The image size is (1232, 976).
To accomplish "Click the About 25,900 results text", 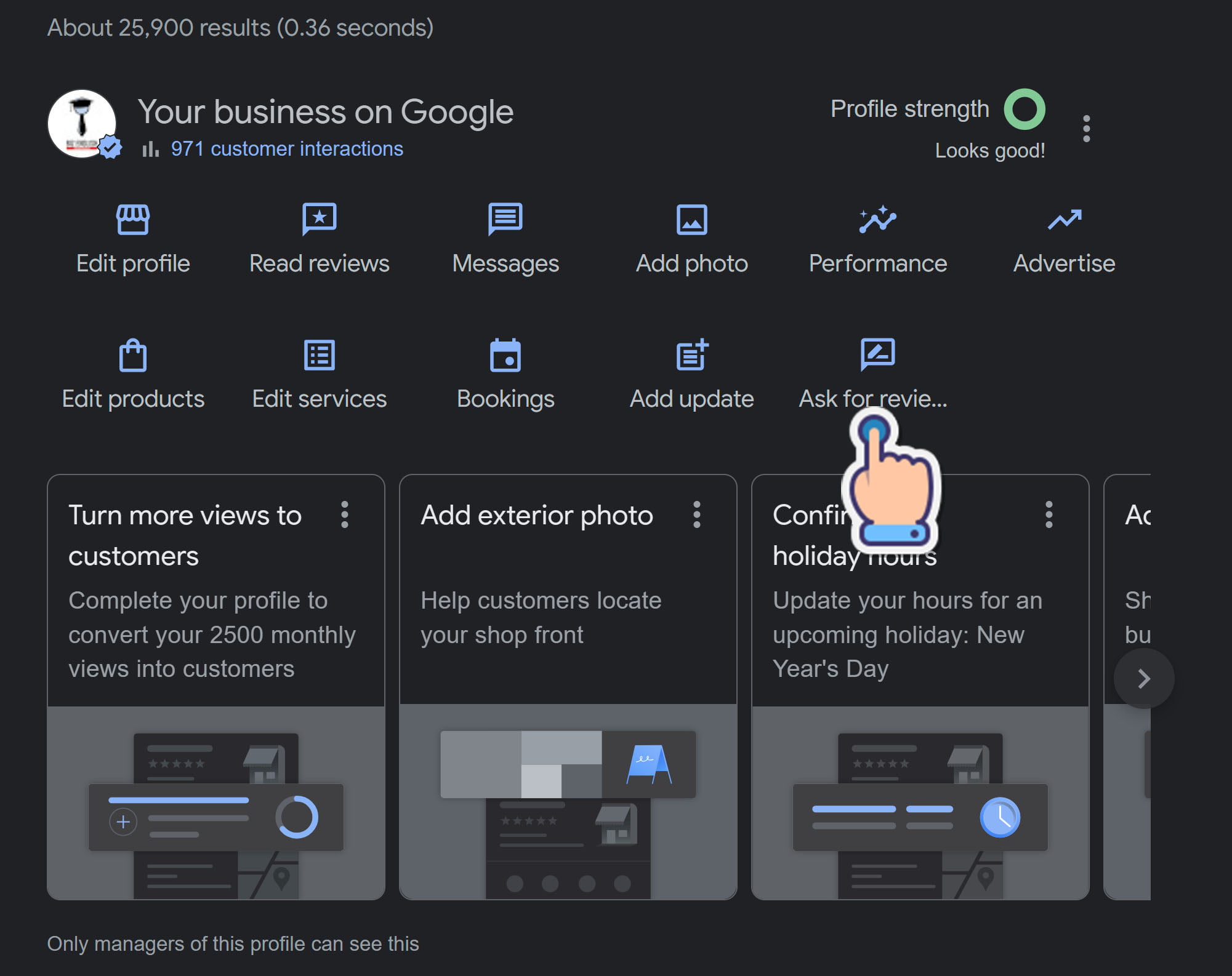I will 241,28.
